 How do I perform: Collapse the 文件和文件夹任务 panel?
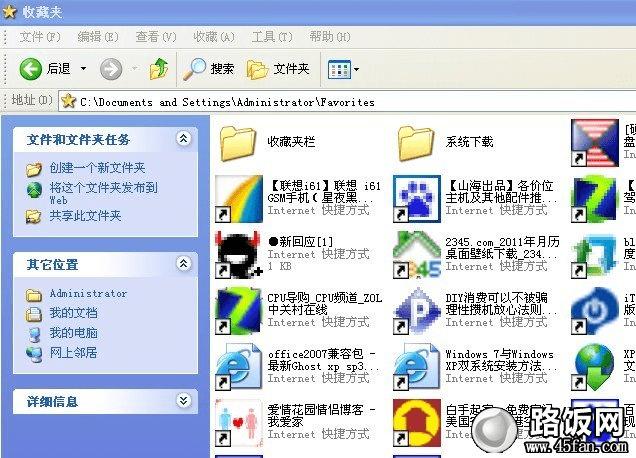tap(183, 139)
